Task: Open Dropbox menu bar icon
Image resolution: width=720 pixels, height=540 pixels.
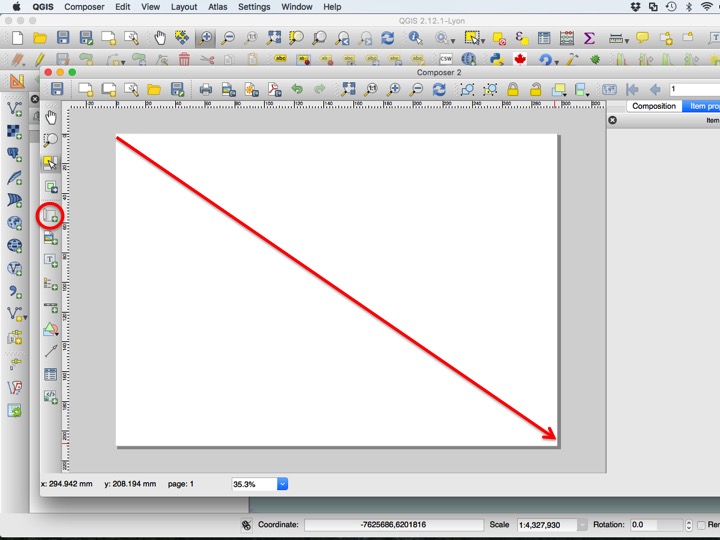Action: [636, 6]
